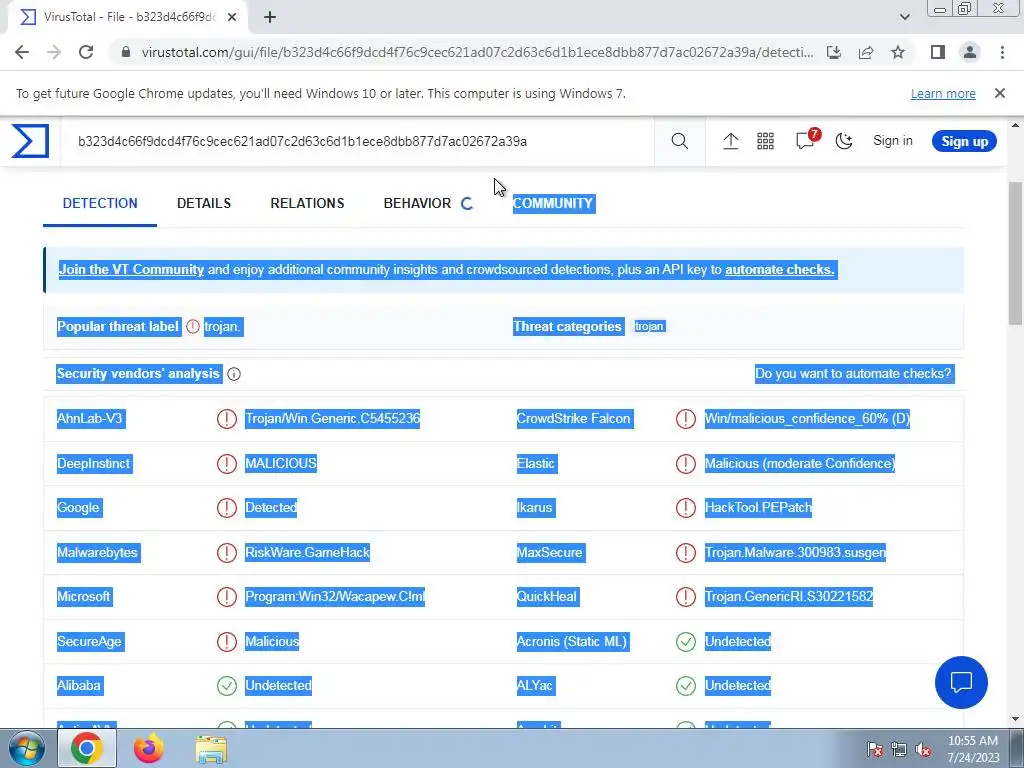Click the Sign up button
This screenshot has height=768, width=1024.
pos(965,141)
